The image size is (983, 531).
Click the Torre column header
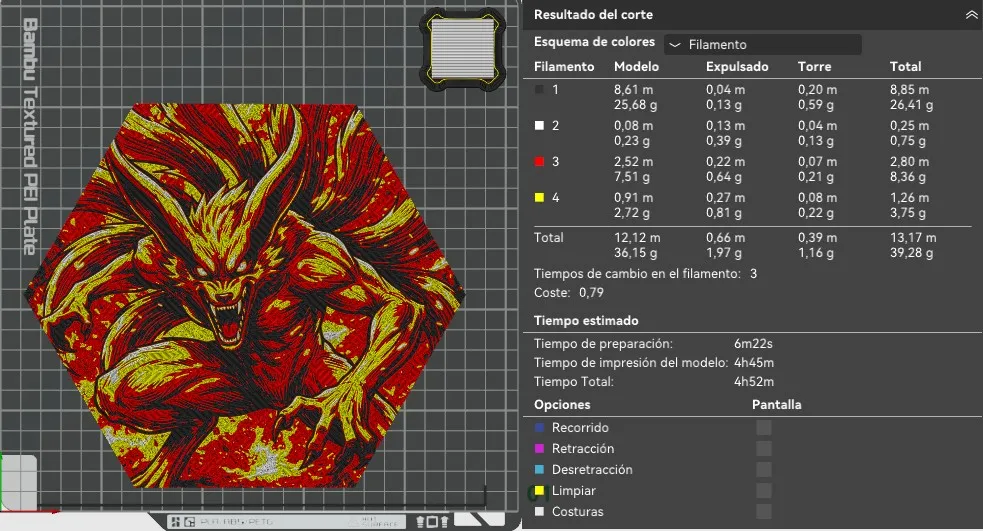click(814, 66)
